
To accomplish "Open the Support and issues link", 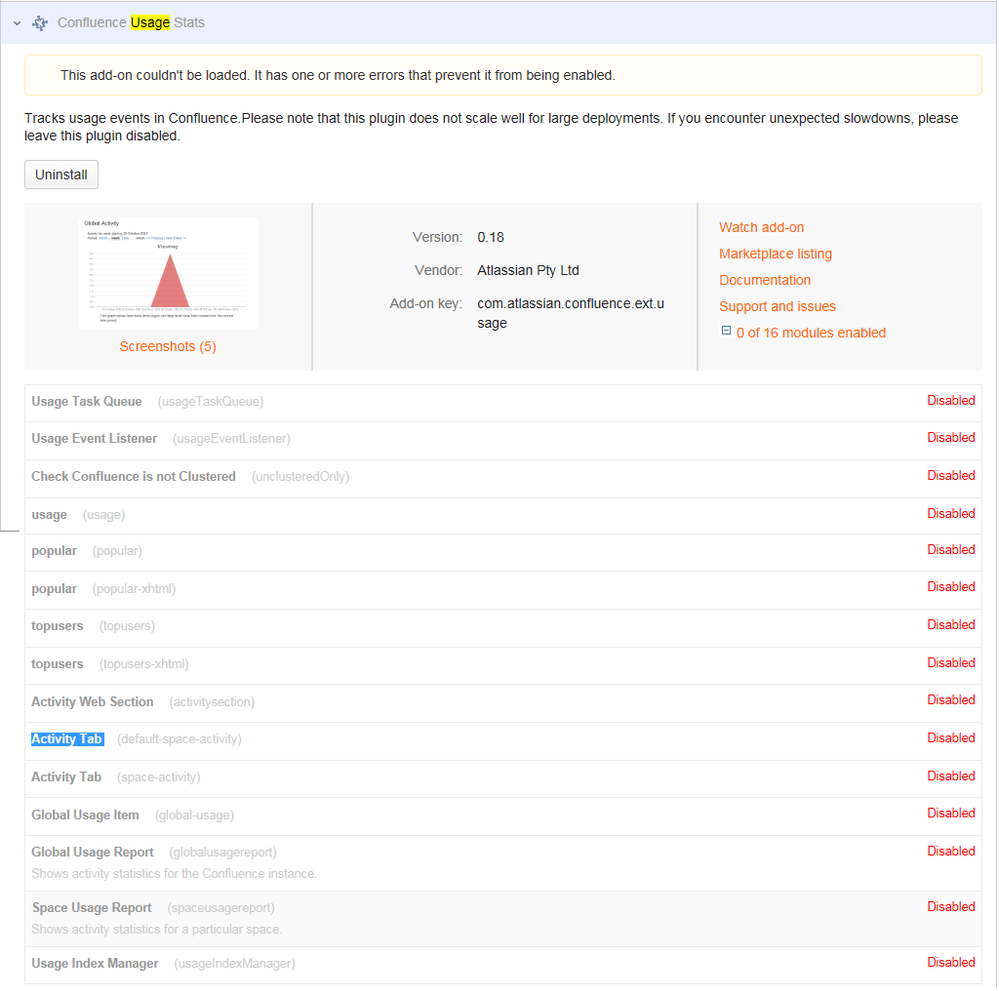I will 777,307.
